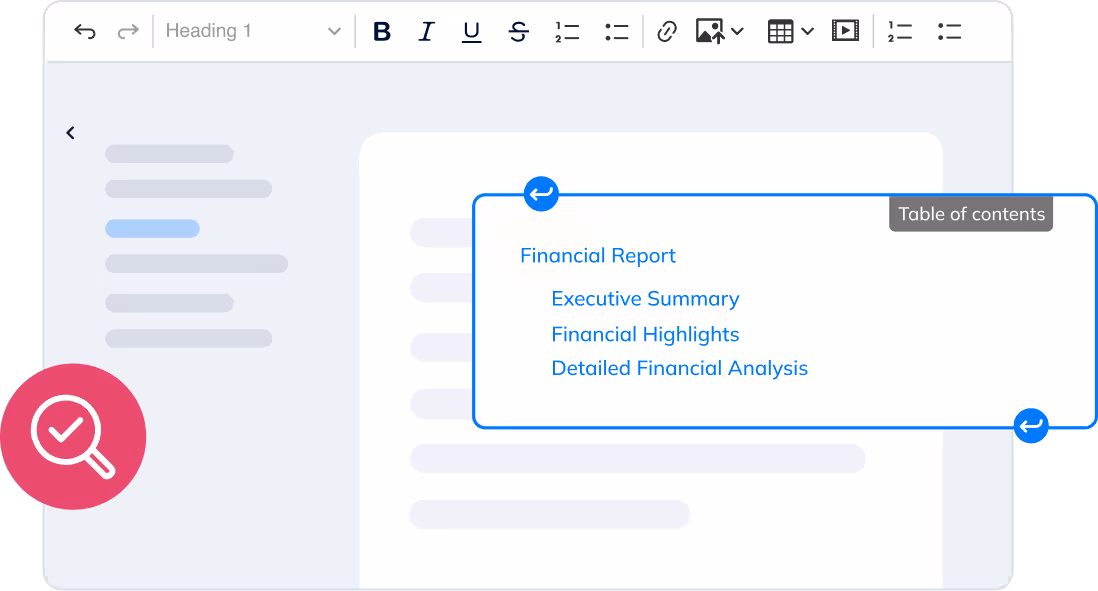Click the insert link icon
Image resolution: width=1098 pixels, height=591 pixels.
pos(666,32)
